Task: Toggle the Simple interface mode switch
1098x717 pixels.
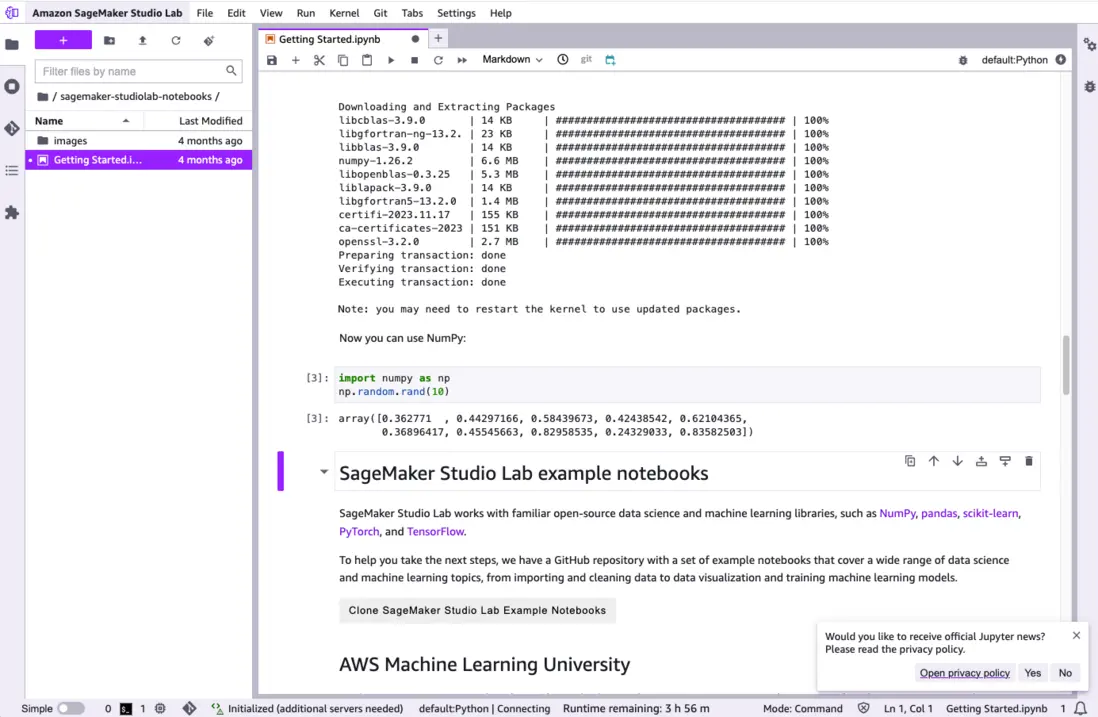Action: tap(70, 708)
